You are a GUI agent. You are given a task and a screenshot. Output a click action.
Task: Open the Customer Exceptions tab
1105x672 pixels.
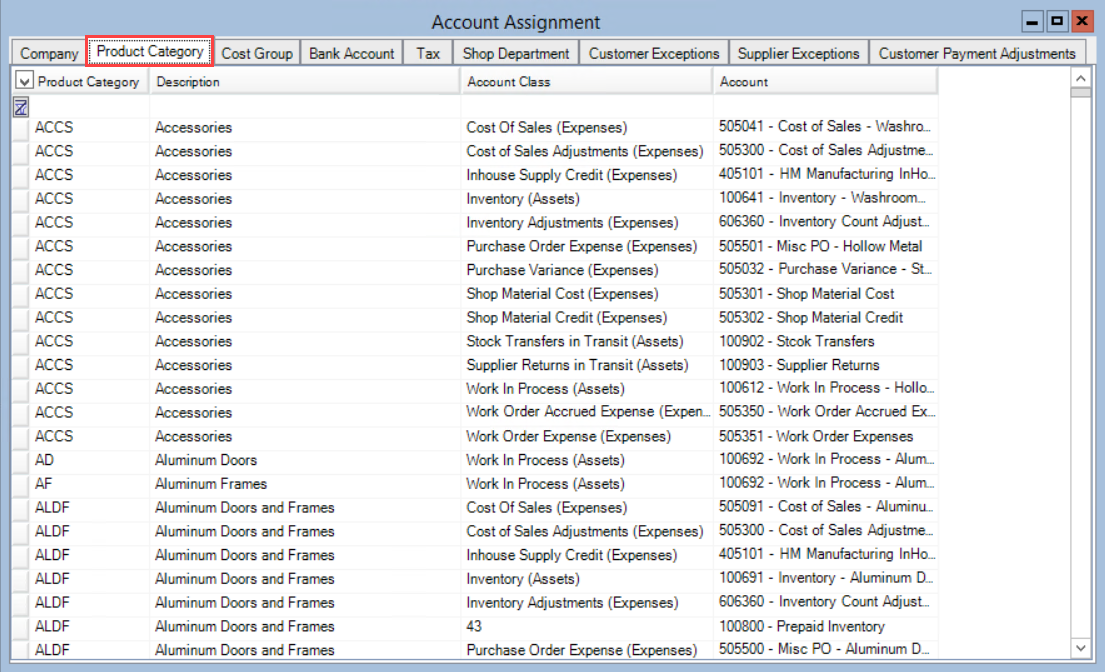pos(654,54)
